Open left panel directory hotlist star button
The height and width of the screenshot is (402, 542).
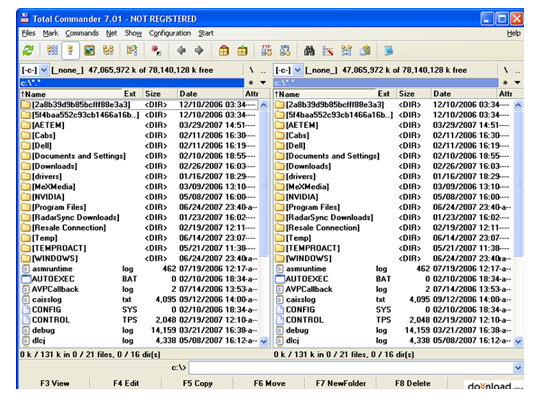[x=251, y=83]
